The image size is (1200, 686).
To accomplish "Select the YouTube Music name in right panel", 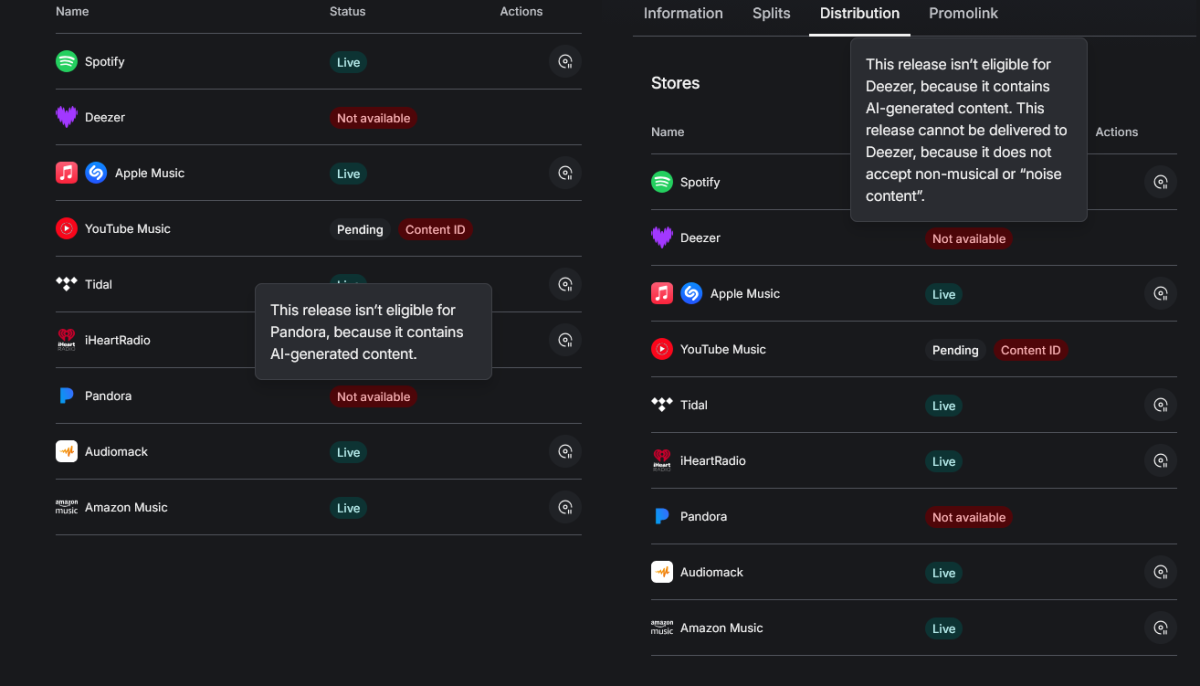I will tap(723, 350).
